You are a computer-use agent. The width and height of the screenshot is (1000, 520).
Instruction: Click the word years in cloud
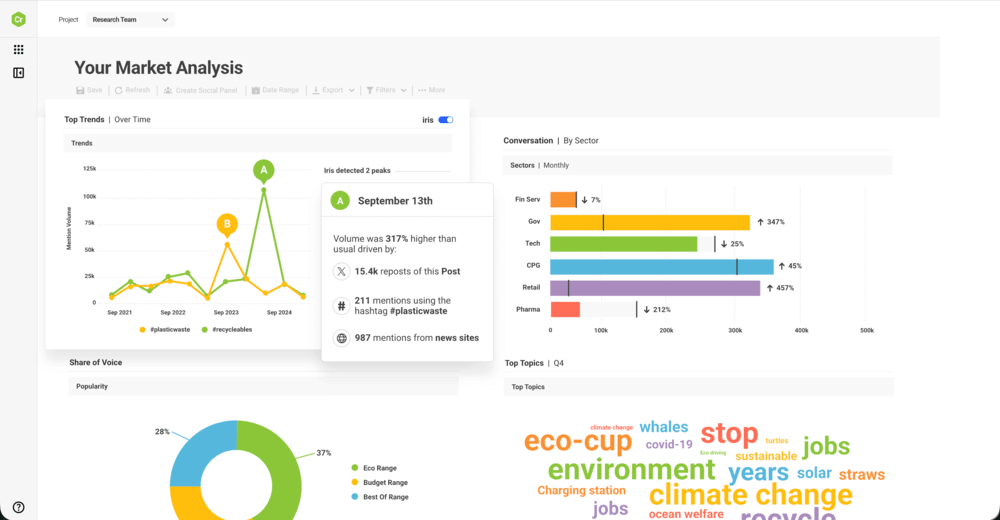[758, 473]
